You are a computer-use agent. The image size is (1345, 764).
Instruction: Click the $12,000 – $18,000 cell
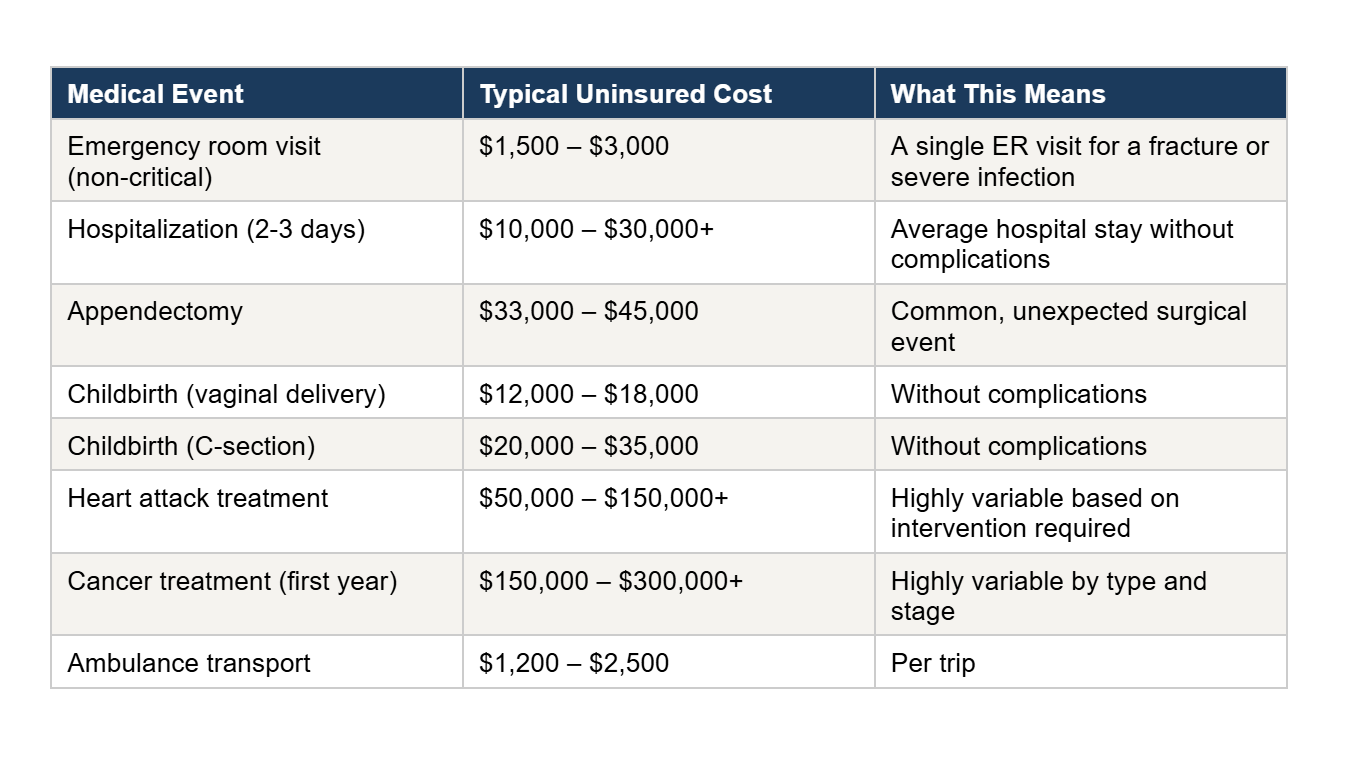[x=669, y=393]
